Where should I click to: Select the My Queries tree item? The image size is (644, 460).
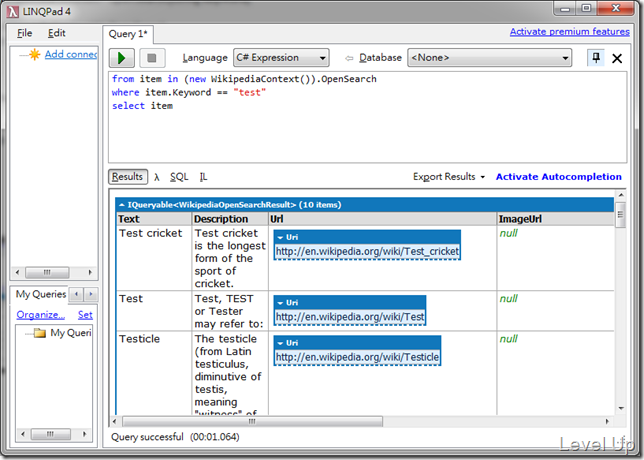coord(71,333)
